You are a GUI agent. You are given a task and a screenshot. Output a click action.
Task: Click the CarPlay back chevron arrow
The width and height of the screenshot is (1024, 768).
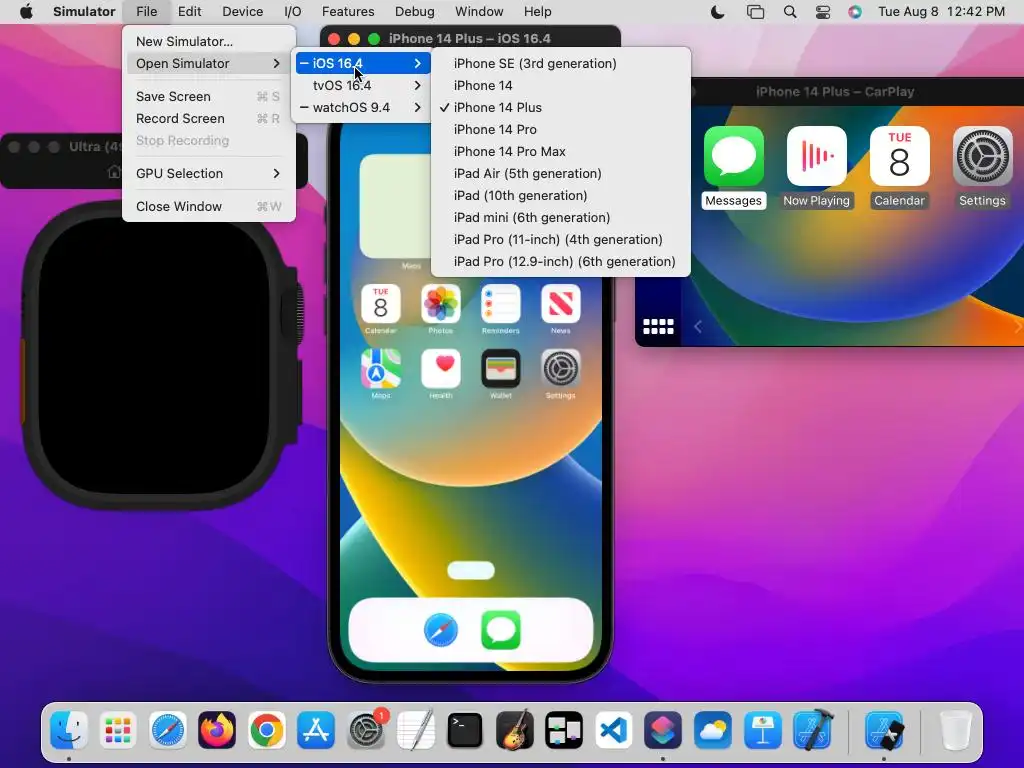point(698,327)
